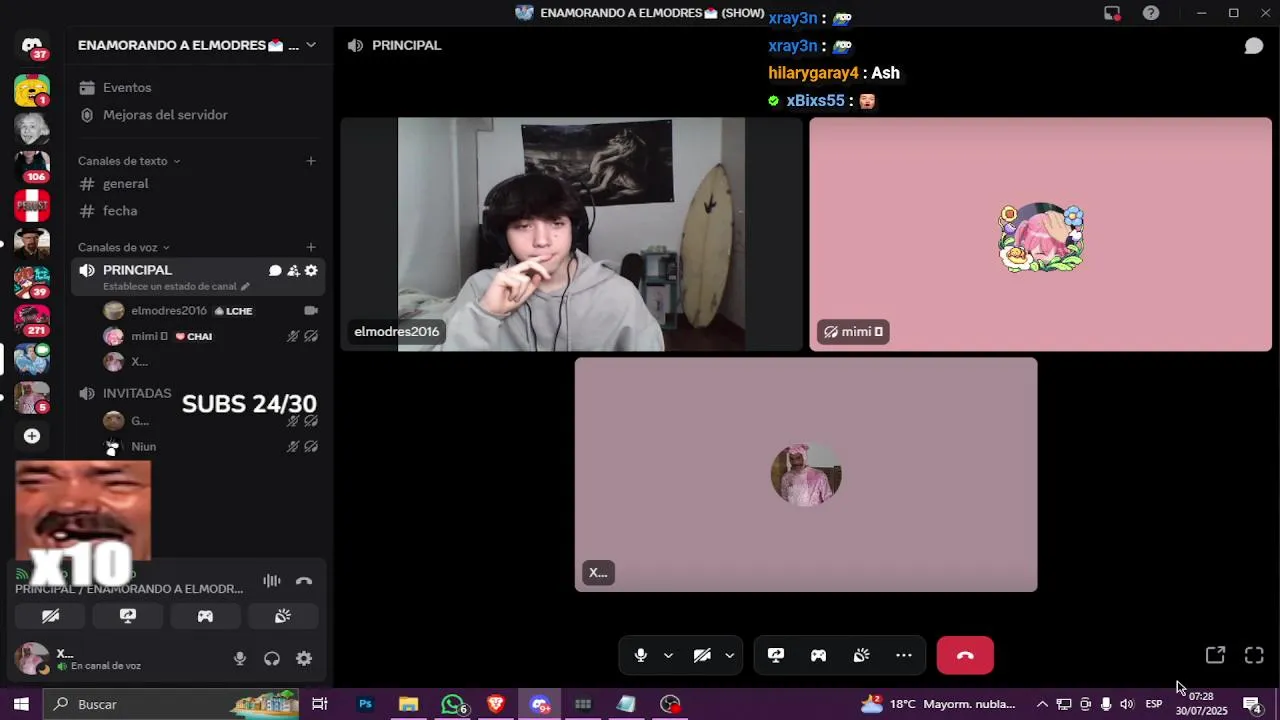
Task: Open user settings gear
Action: 304,658
